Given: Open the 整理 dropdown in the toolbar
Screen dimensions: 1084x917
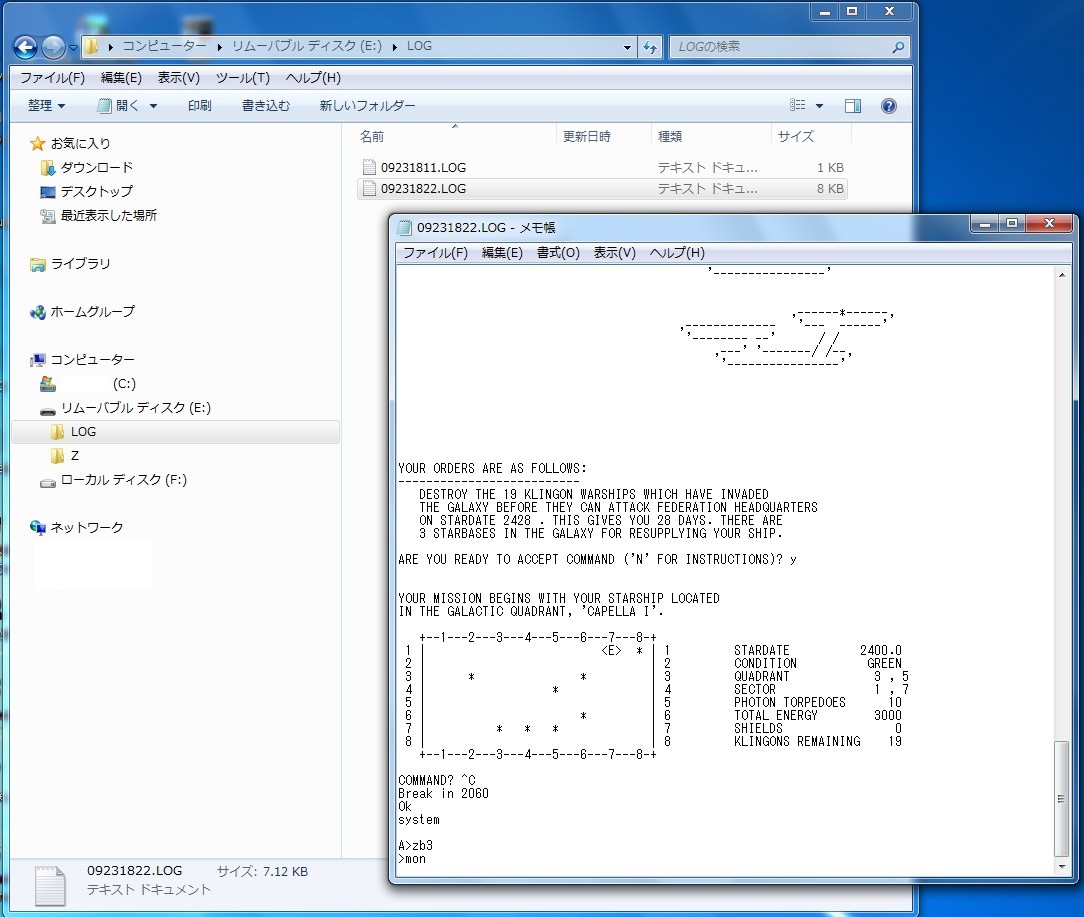Looking at the screenshot, I should point(46,106).
